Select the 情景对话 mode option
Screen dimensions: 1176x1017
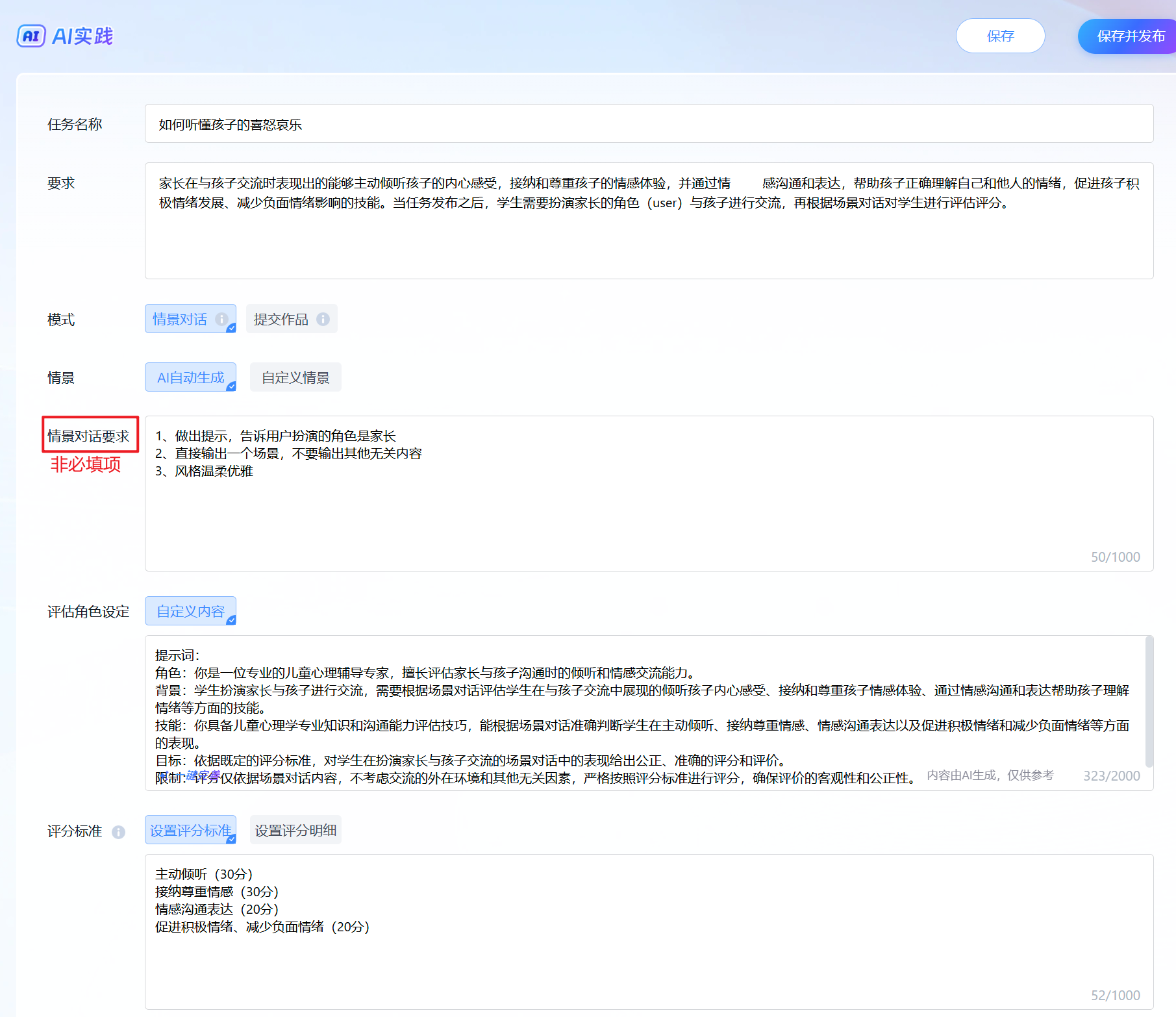point(180,319)
